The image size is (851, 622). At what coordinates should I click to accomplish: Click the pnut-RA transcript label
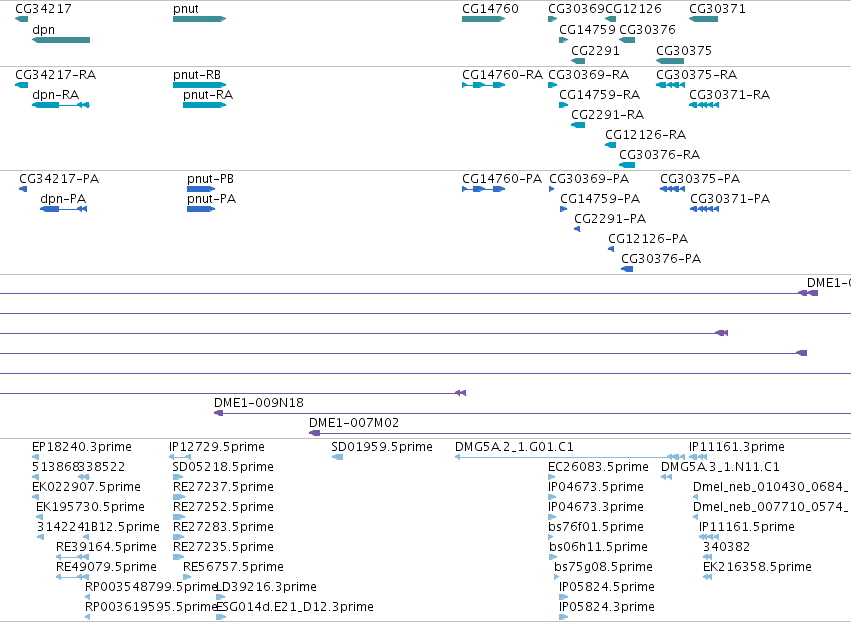click(x=208, y=94)
